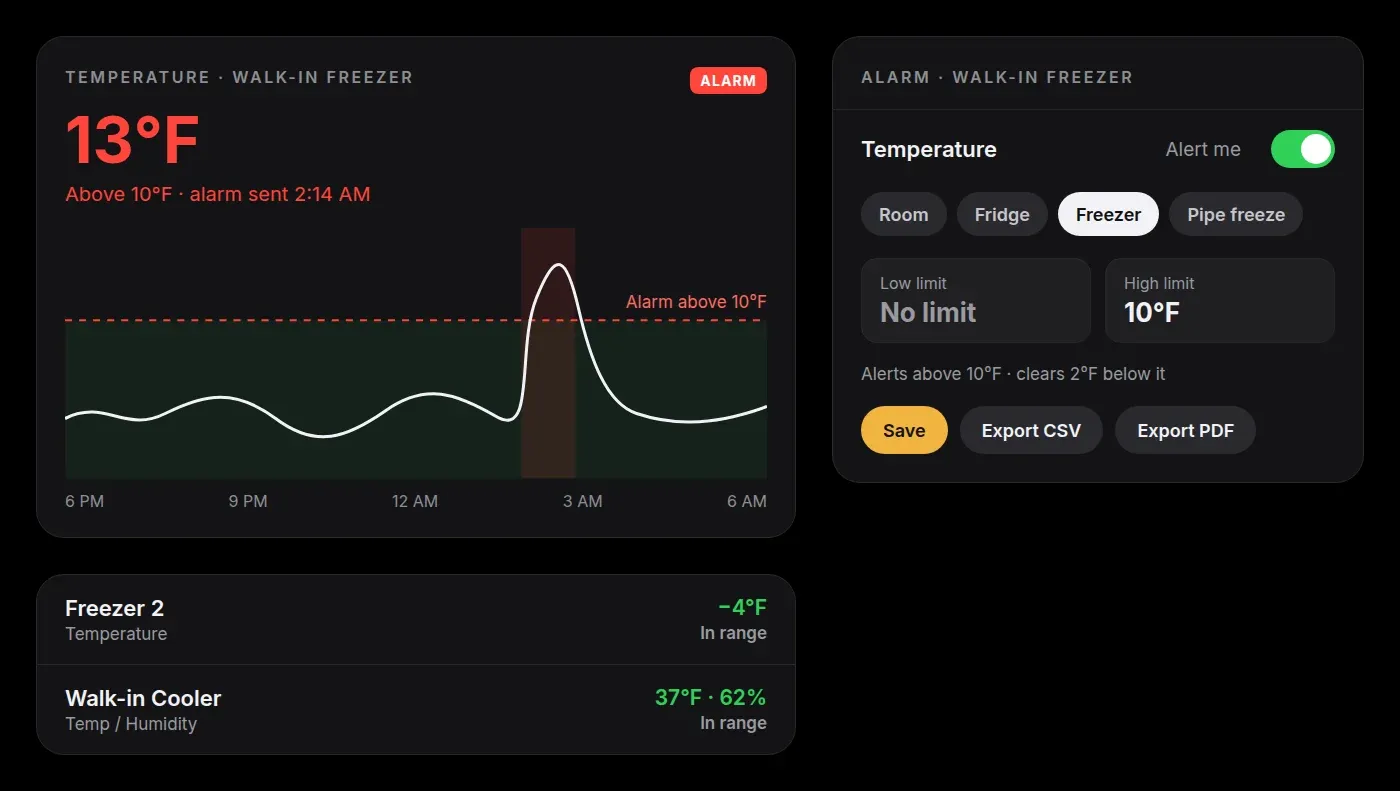Edit the Low limit field
This screenshot has width=1400, height=791.
click(x=976, y=300)
